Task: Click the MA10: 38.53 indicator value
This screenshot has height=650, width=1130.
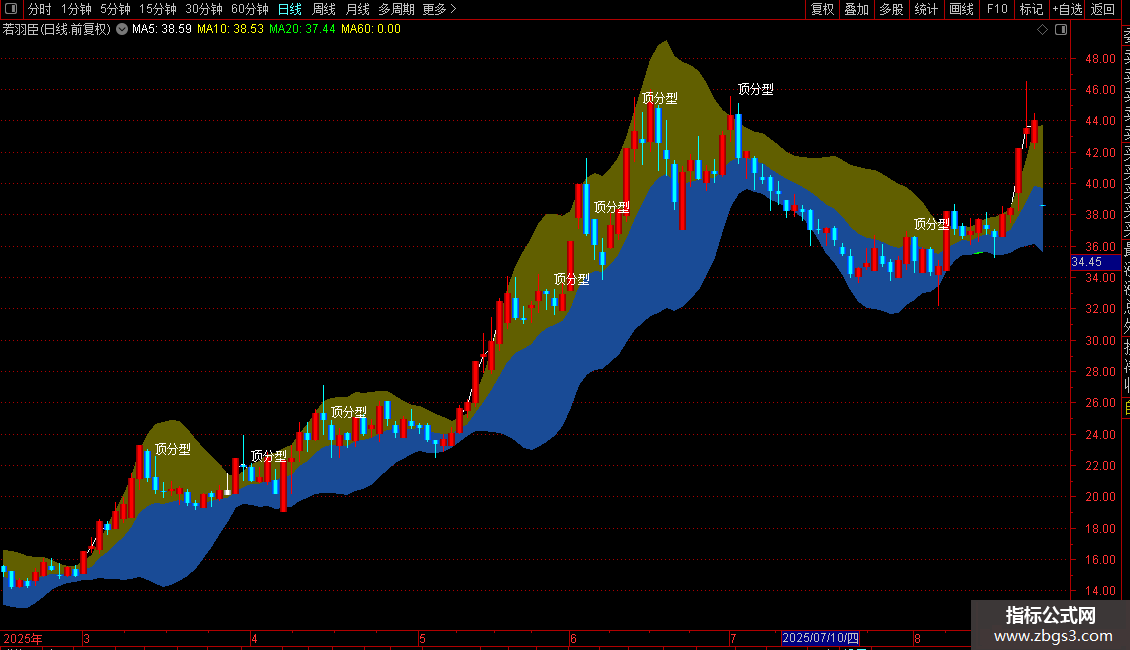Action: coord(231,30)
